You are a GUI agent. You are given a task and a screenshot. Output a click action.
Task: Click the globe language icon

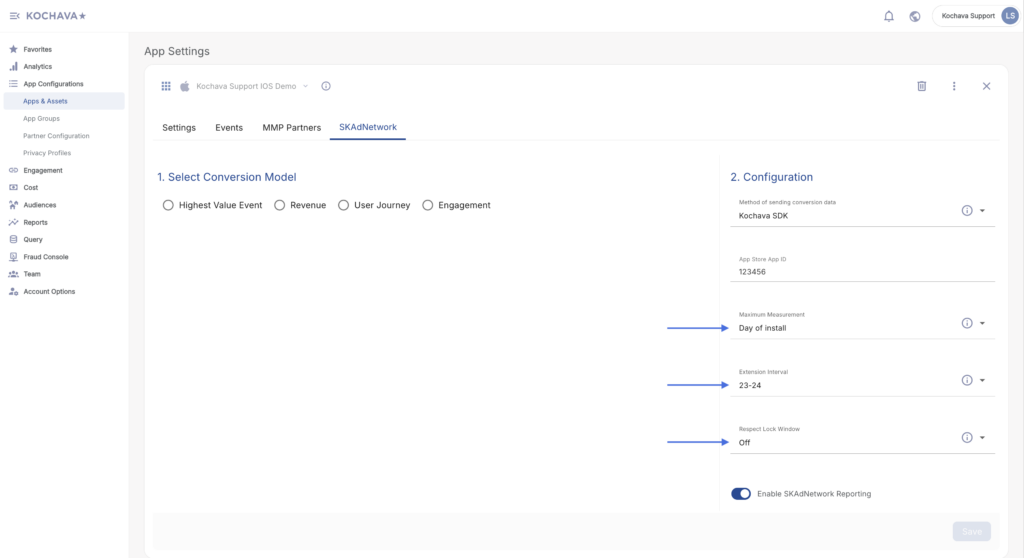[915, 16]
